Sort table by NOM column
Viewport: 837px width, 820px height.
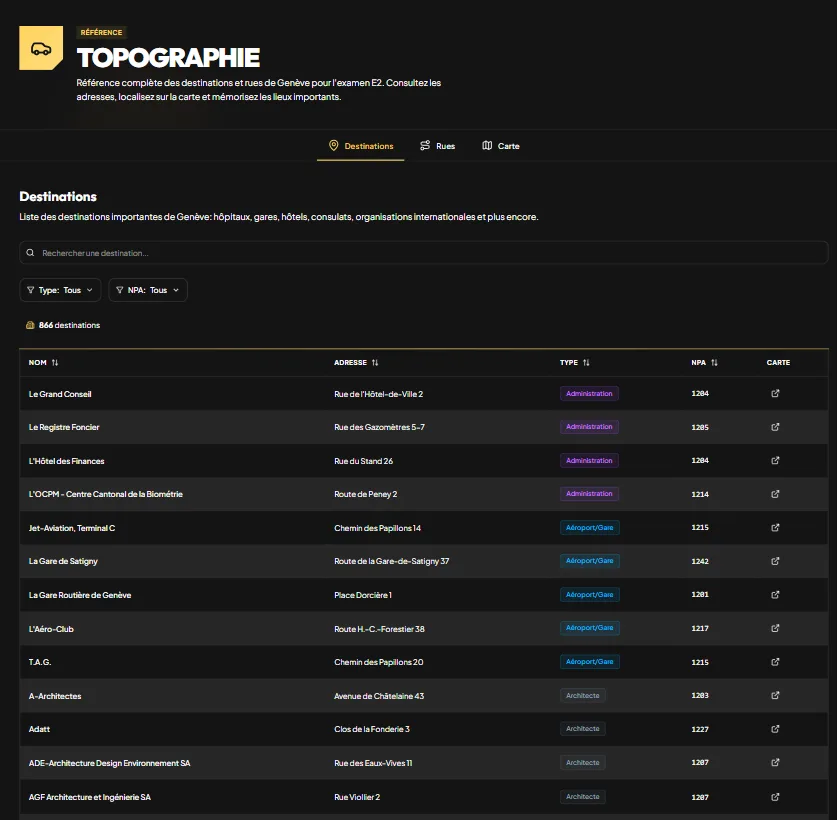(x=43, y=362)
